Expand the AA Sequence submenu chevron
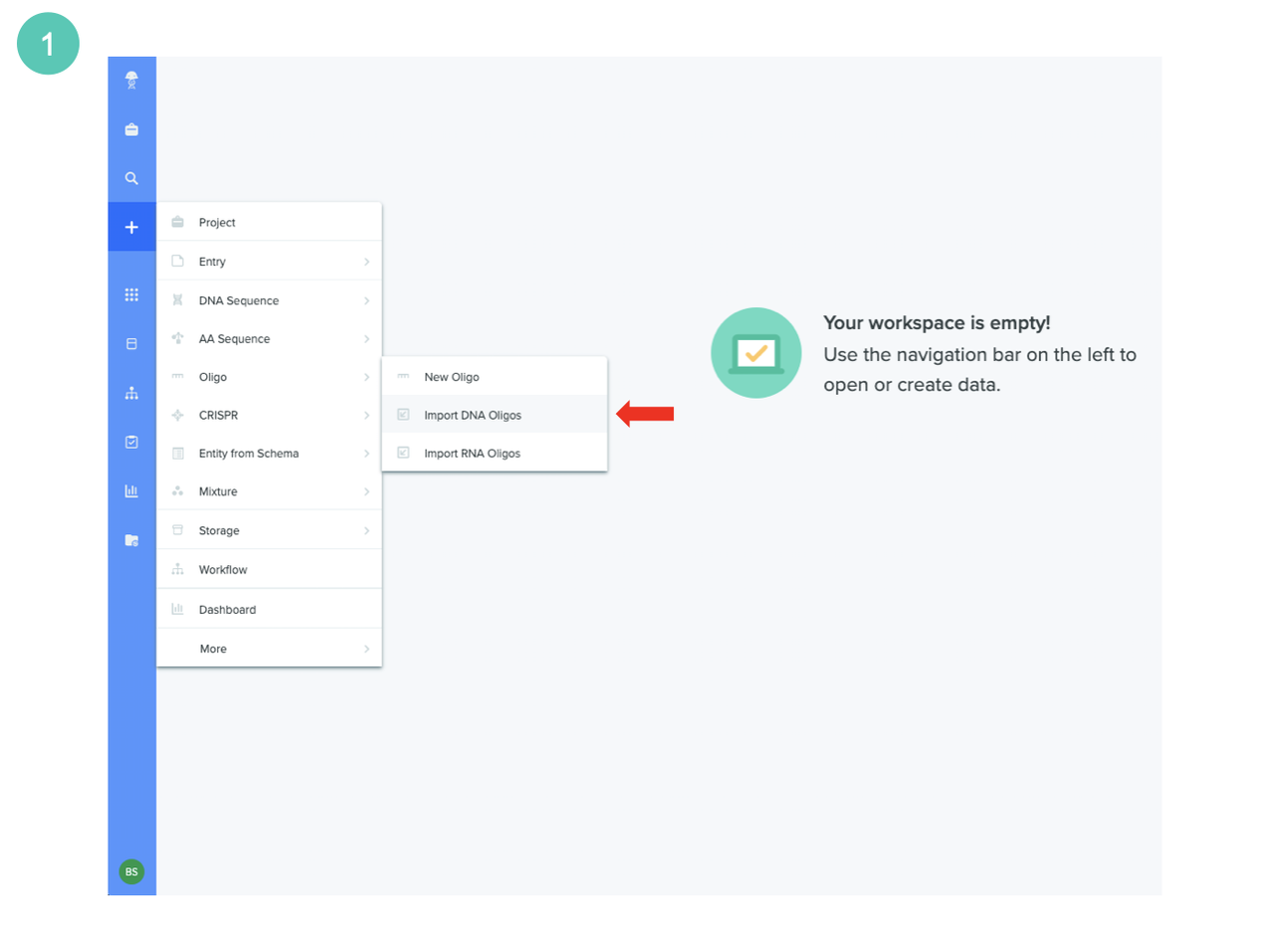The height and width of the screenshot is (952, 1270). click(x=366, y=339)
